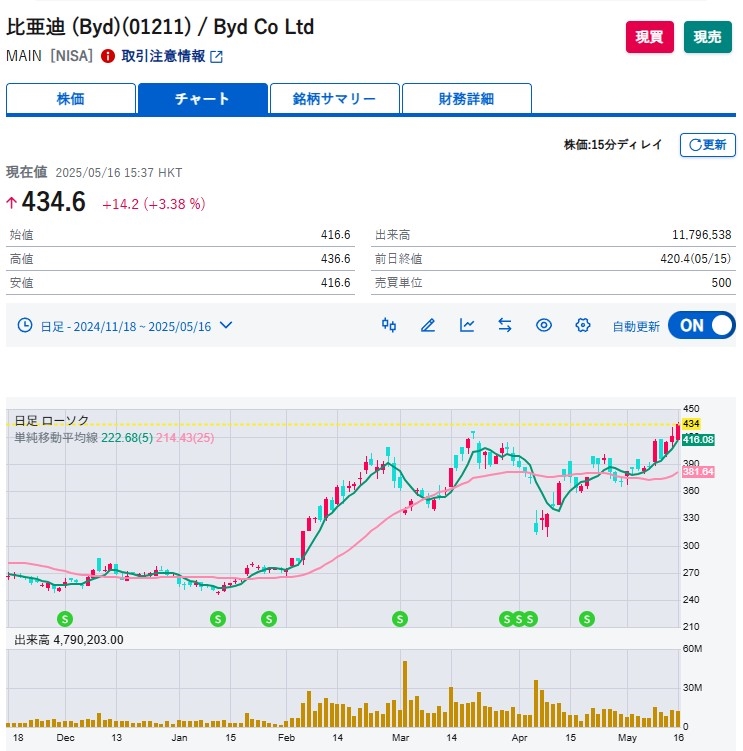
Task: Click the external link icon beside 取引注意情報
Action: tap(216, 57)
